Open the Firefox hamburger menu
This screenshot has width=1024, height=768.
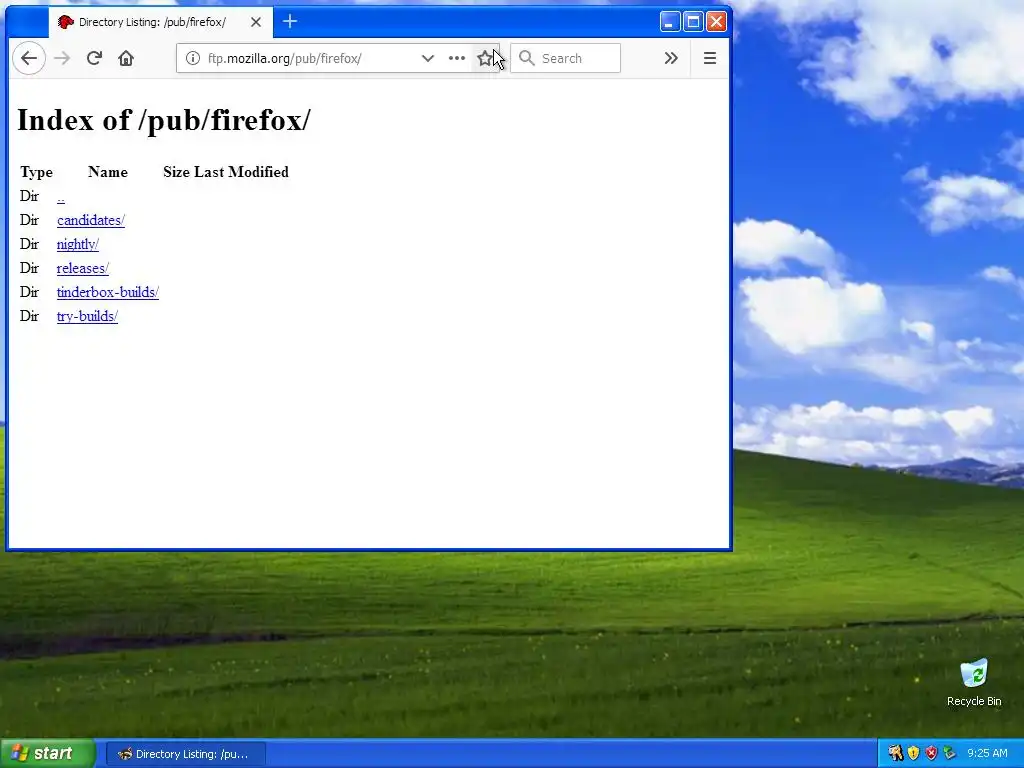click(x=710, y=58)
